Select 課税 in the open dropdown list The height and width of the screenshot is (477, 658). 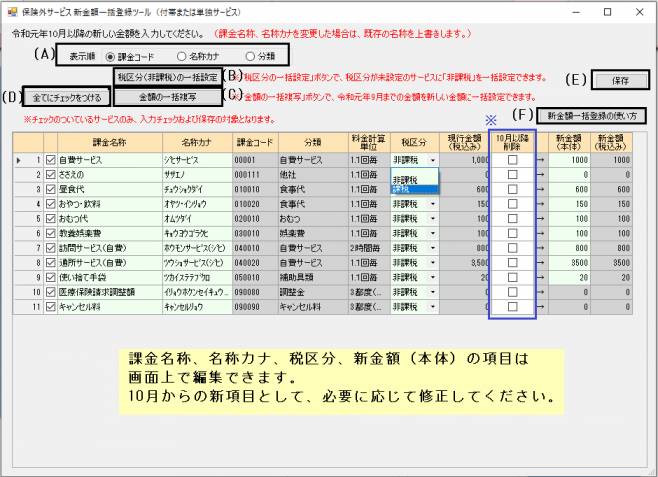coord(403,188)
